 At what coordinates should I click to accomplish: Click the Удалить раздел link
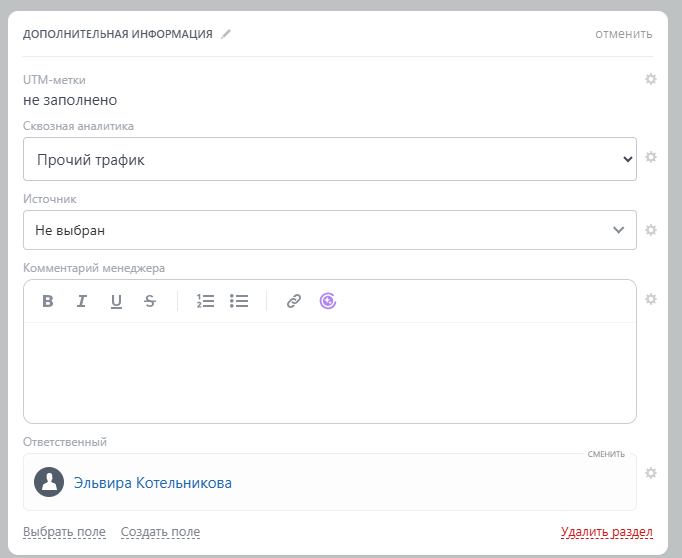coord(607,532)
